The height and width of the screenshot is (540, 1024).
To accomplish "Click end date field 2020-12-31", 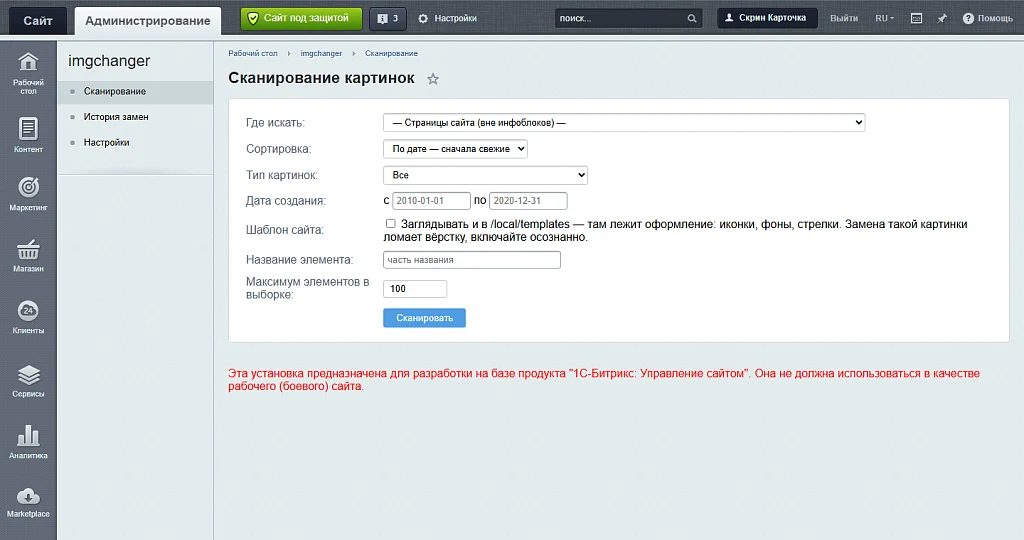I will pyautogui.click(x=528, y=201).
